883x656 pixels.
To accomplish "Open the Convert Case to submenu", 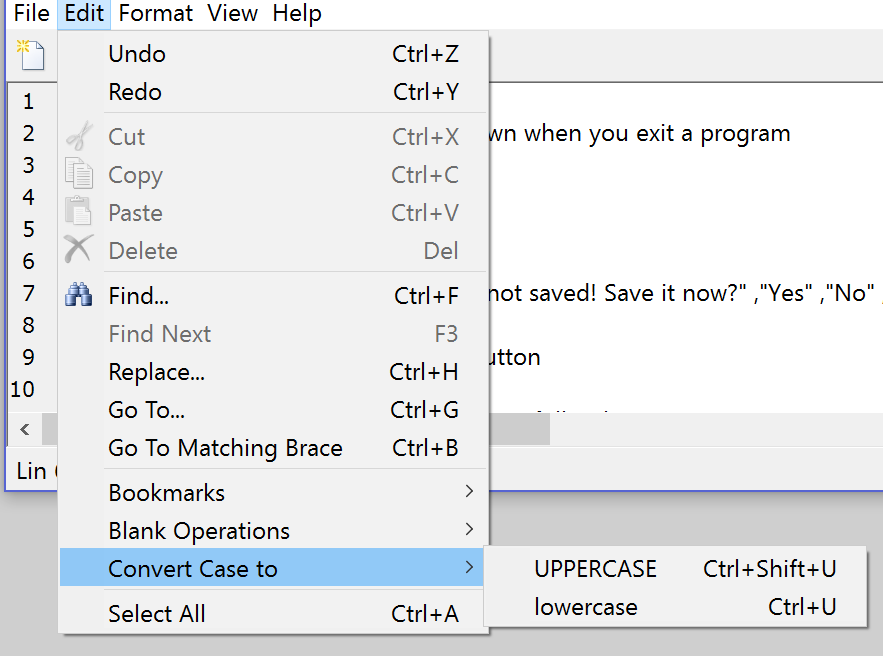I will tap(272, 568).
